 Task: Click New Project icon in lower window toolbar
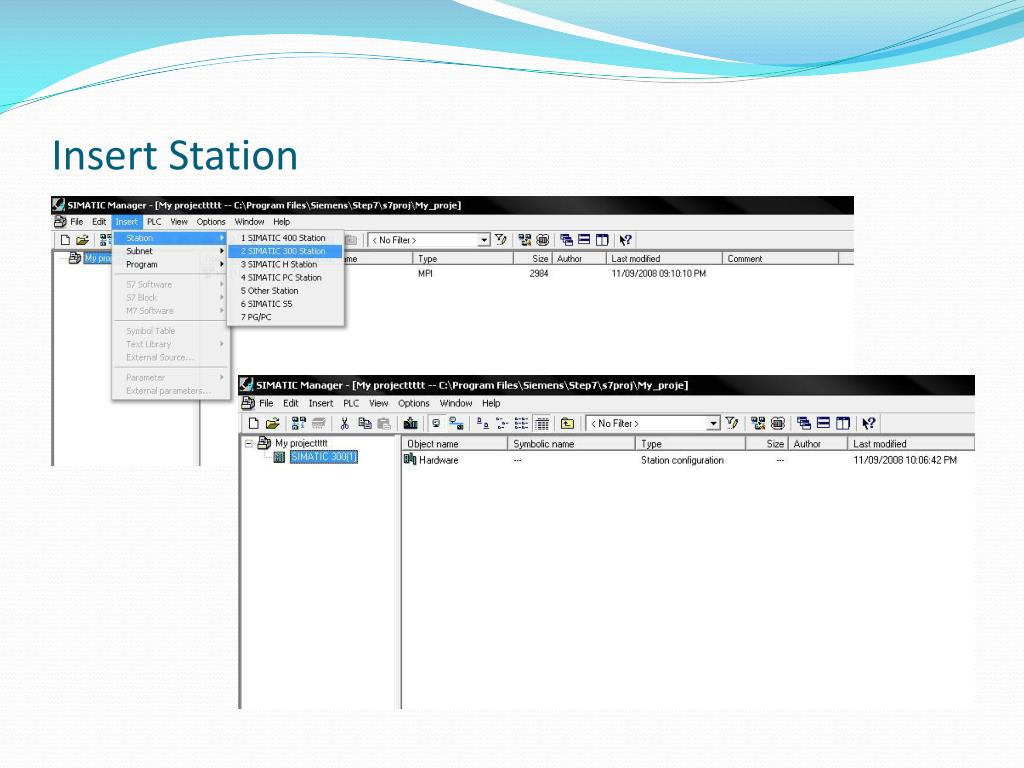(x=253, y=423)
